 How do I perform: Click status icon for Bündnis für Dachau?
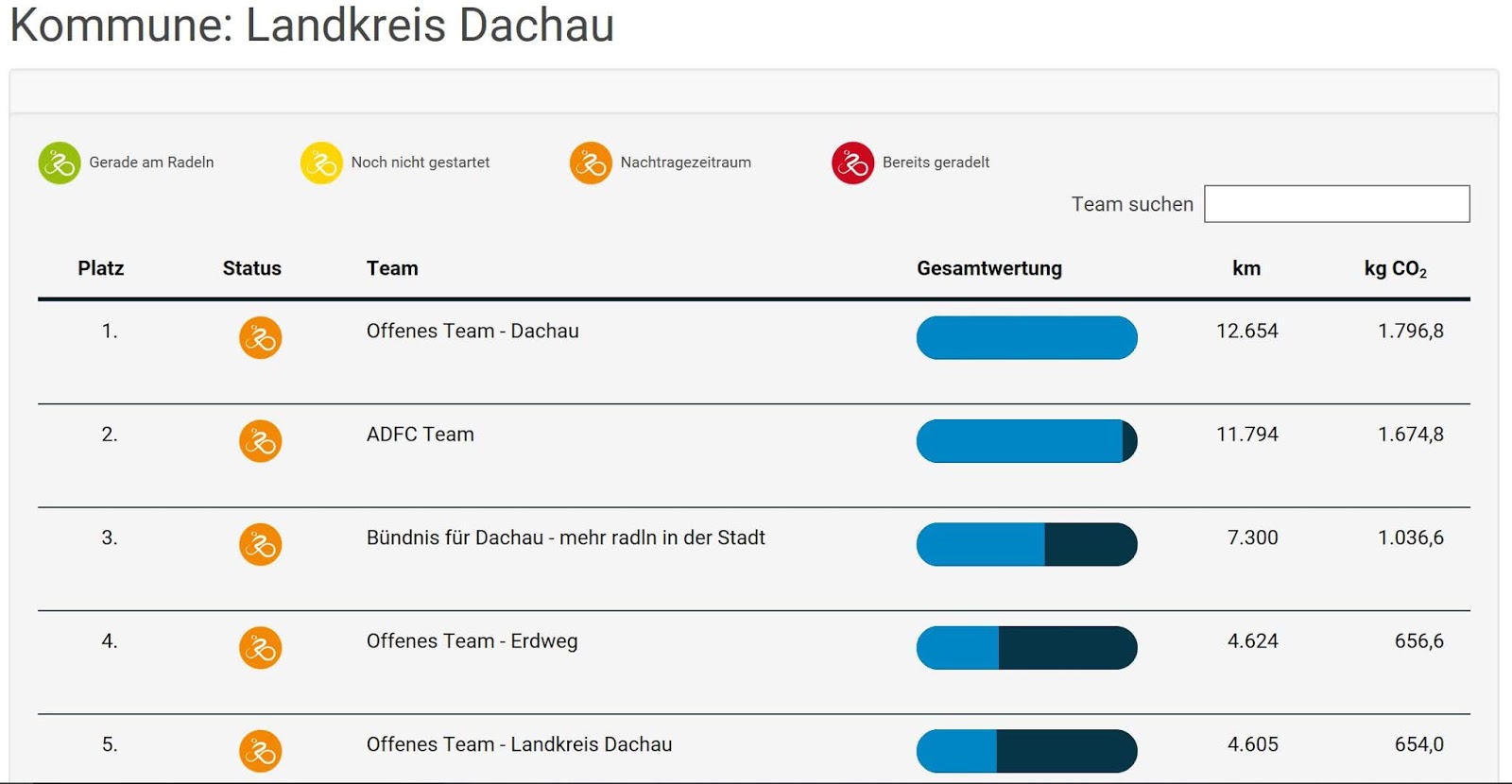260,545
